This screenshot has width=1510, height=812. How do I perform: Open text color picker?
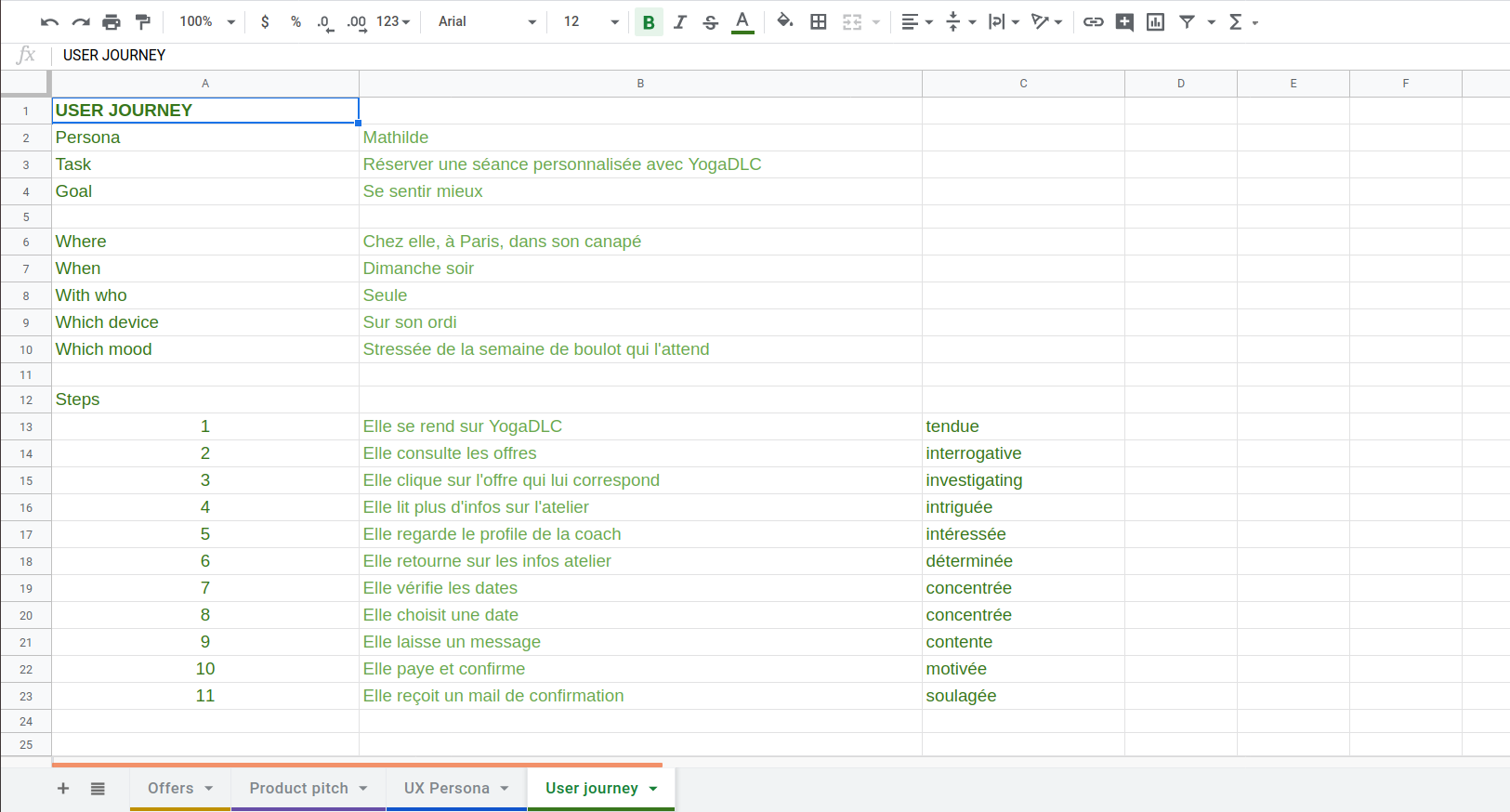[x=742, y=21]
